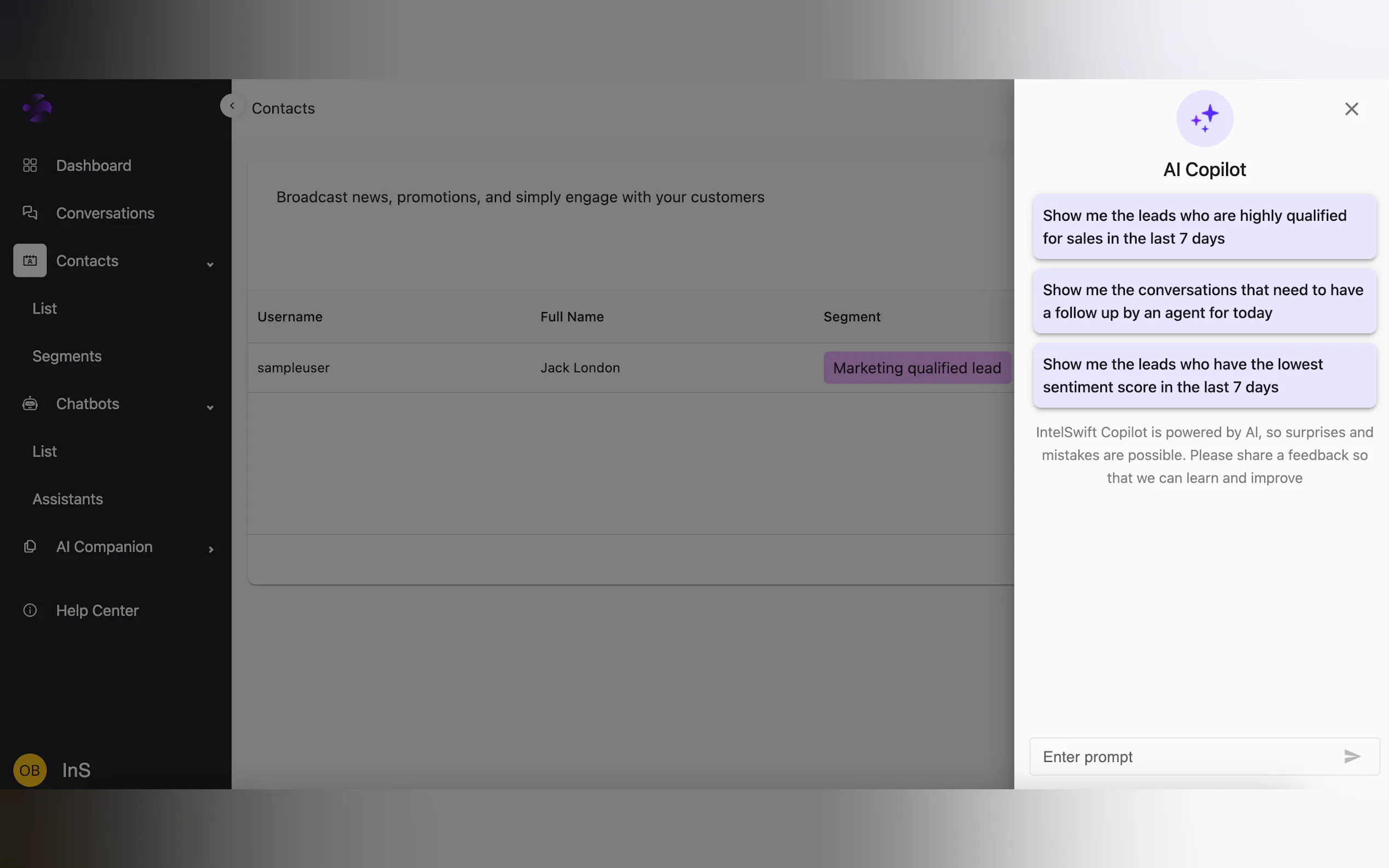
Task: Collapse the Chatbots submenu chevron
Action: point(210,407)
